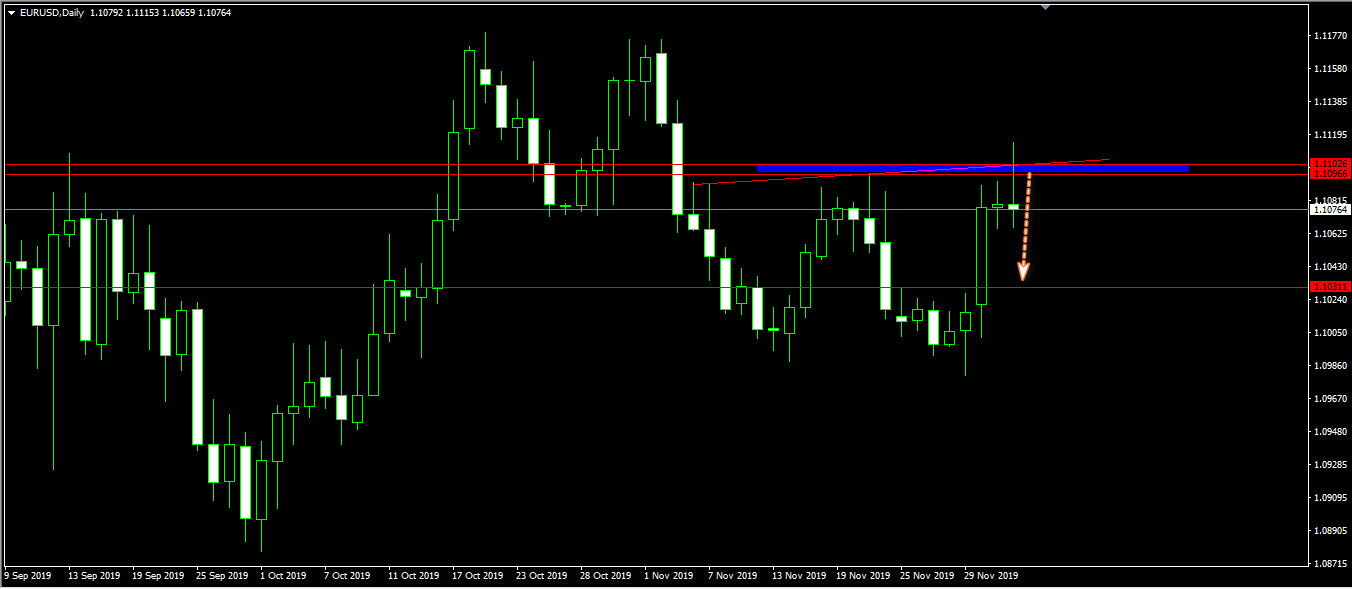Click the 1 Oct 2019 date label
The width and height of the screenshot is (1352, 589).
click(283, 576)
